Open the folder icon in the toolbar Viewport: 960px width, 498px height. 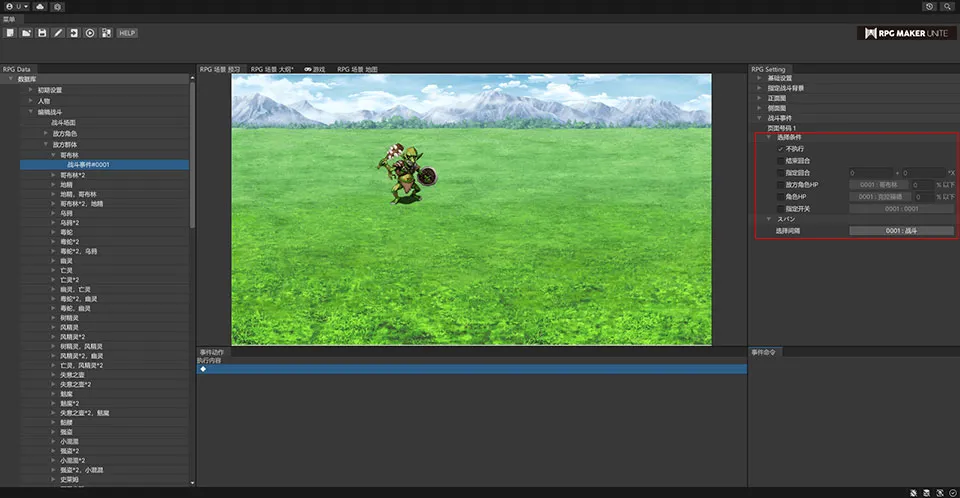tap(26, 33)
